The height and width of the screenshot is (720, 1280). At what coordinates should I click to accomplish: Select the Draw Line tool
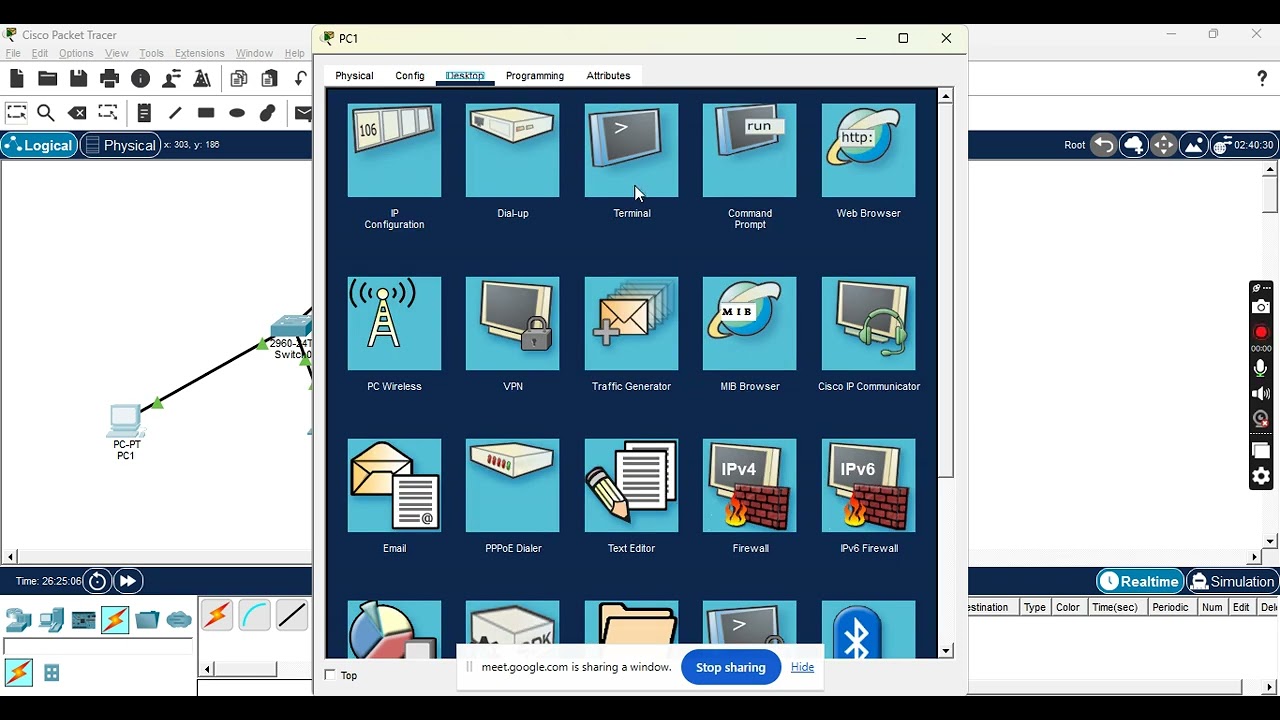tap(175, 113)
